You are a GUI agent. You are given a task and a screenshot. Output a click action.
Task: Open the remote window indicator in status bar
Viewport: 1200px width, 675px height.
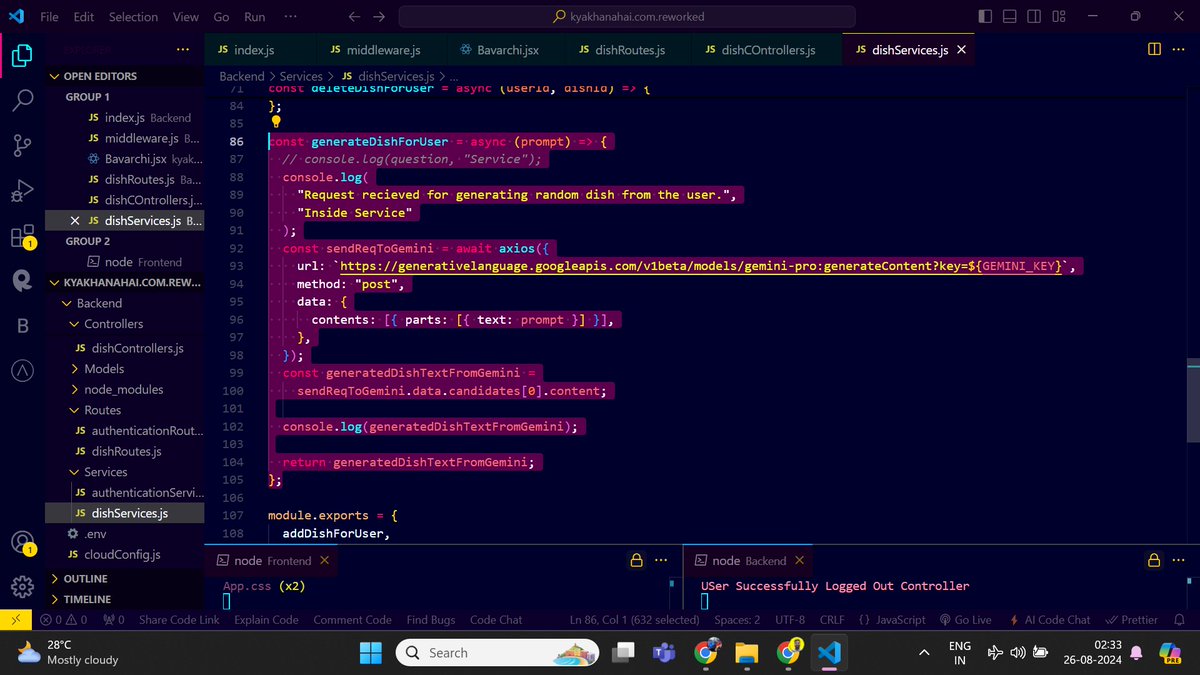14,620
